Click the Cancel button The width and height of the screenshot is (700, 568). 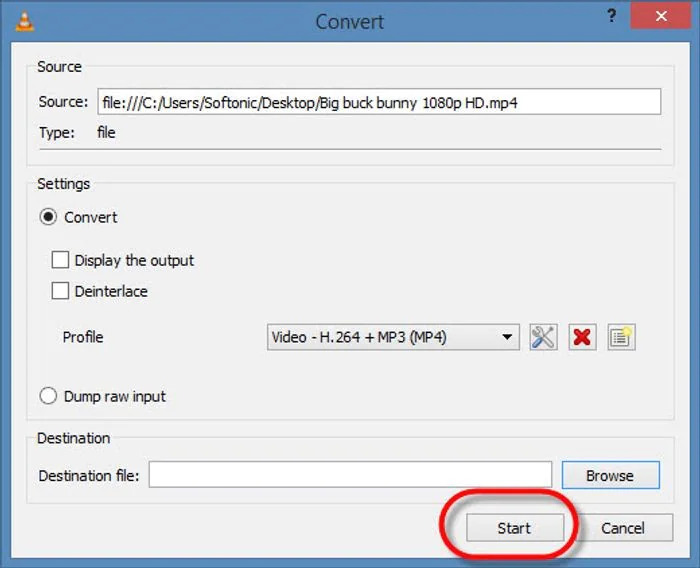coord(623,528)
